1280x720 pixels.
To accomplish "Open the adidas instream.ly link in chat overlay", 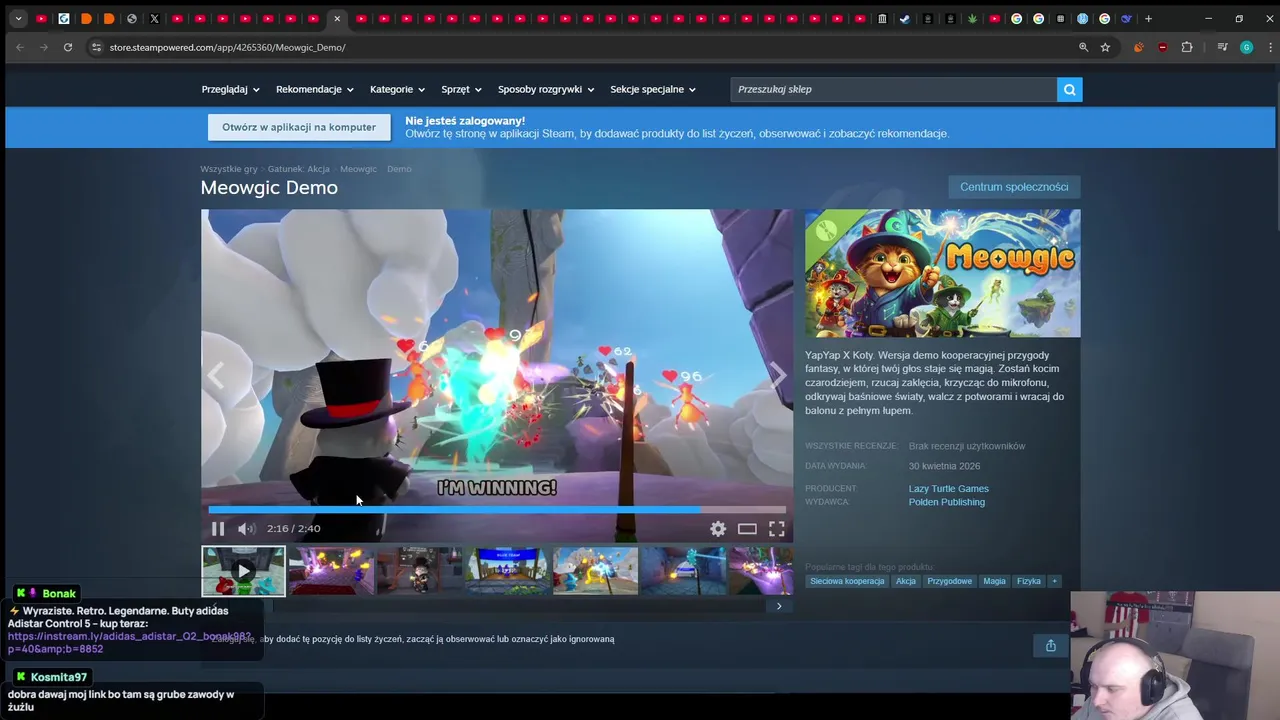I will coord(130,642).
